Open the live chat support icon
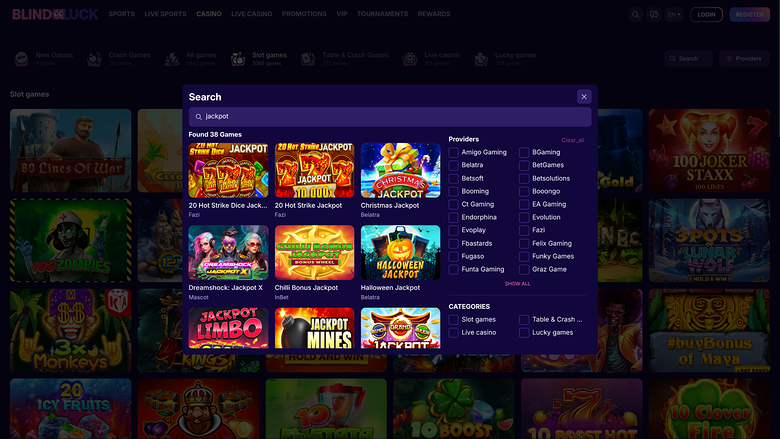The width and height of the screenshot is (780, 439). coord(654,14)
